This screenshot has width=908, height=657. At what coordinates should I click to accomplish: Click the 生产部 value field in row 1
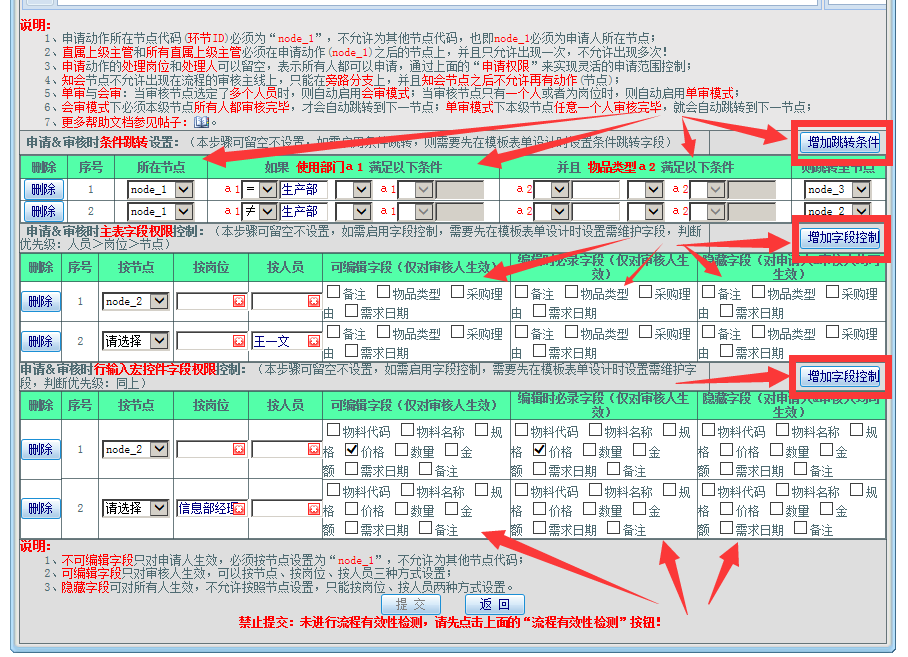pyautogui.click(x=304, y=189)
